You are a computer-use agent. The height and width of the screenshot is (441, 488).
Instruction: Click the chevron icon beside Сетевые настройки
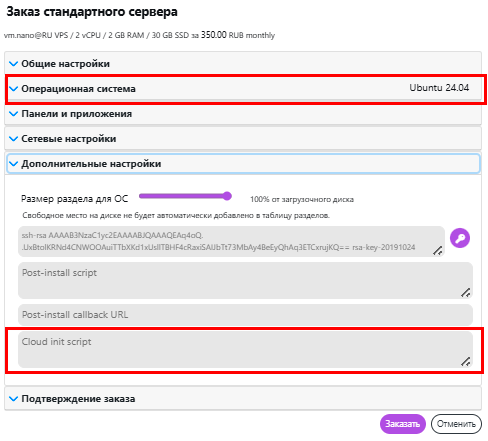(x=13, y=139)
